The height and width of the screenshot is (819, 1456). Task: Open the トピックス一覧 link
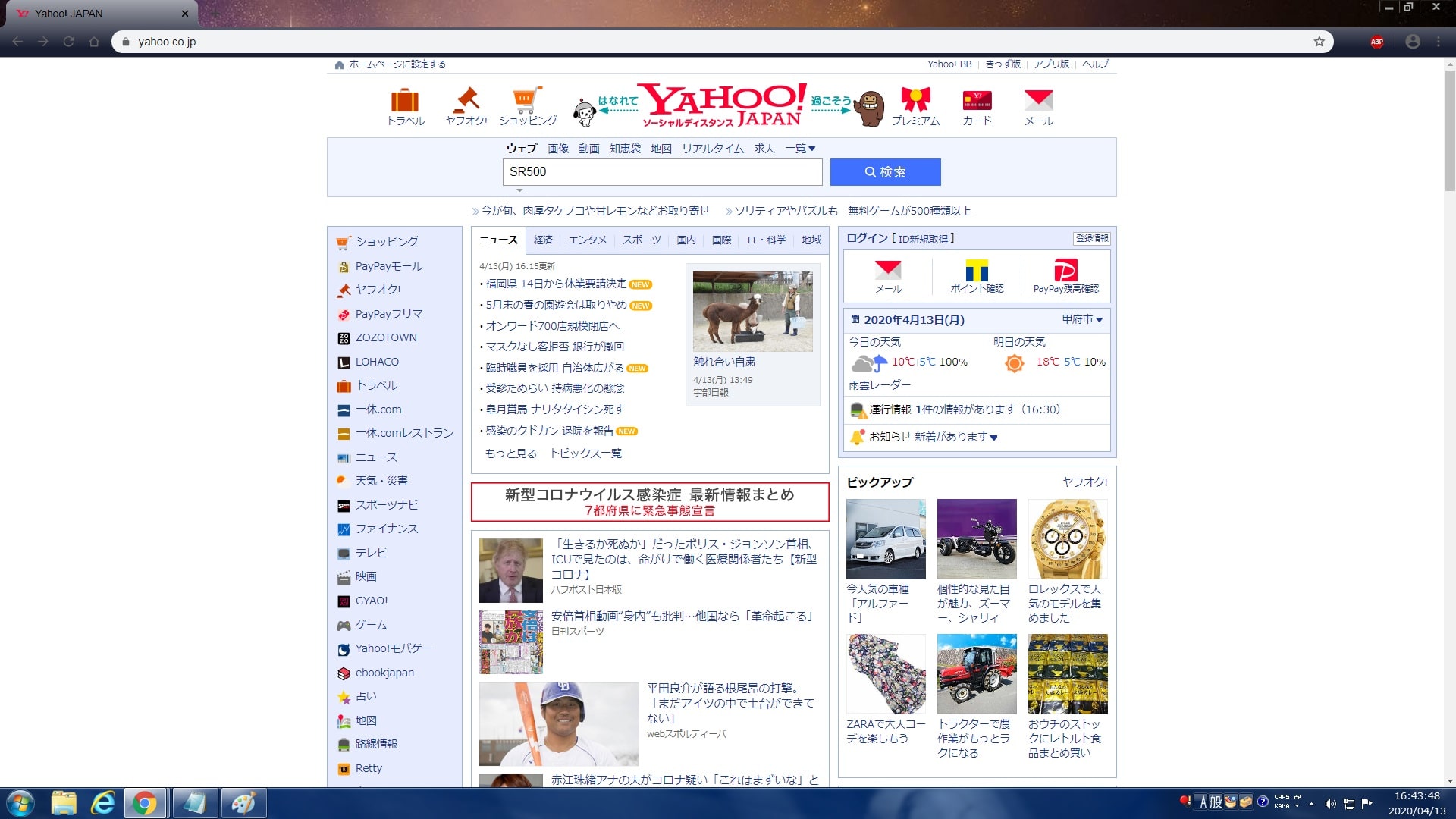(x=585, y=453)
